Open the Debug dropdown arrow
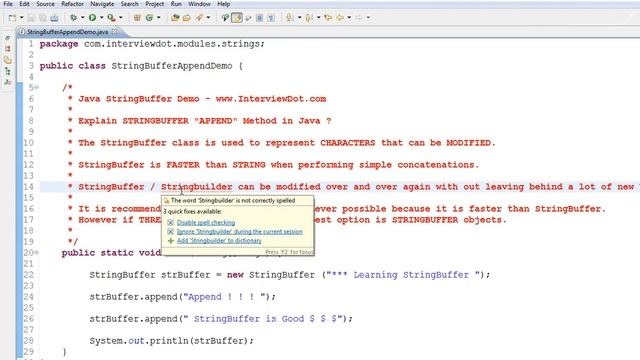640x360 pixels. (x=82, y=18)
